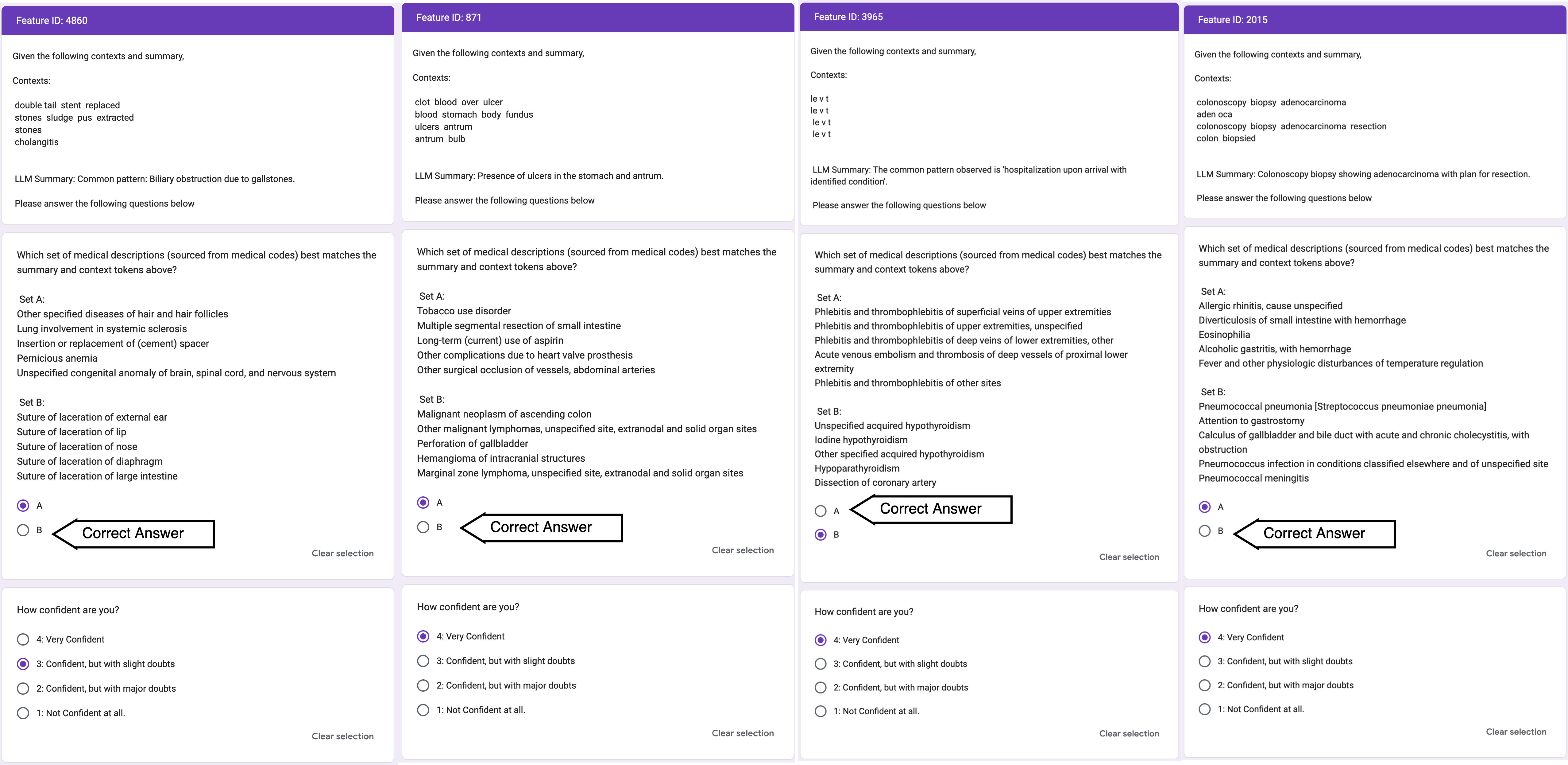Viewport: 1568px width, 765px height.
Task: Pick "1: Not Confident at all" for Feature 2015
Action: tap(1204, 709)
